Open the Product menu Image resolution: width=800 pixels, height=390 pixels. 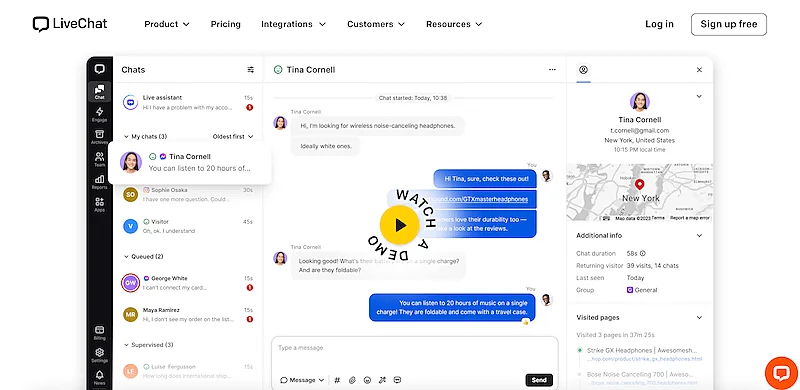click(x=167, y=24)
